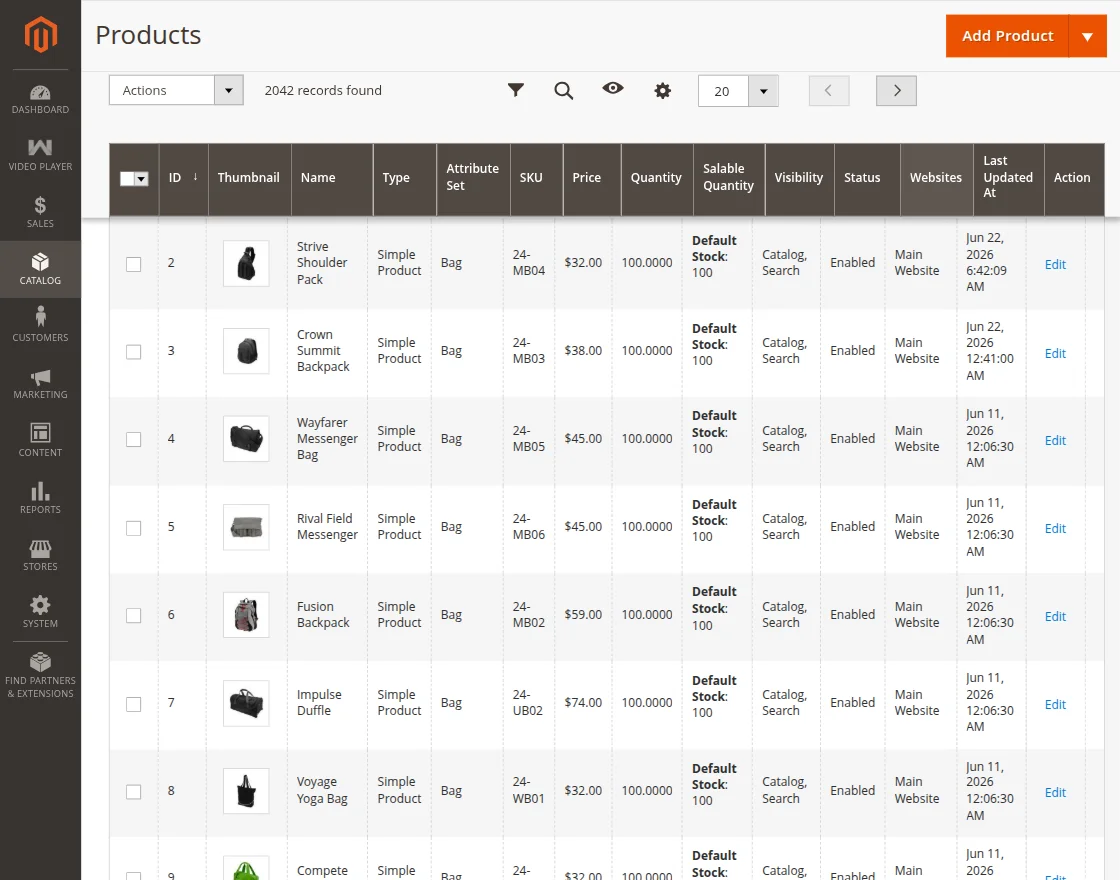The width and height of the screenshot is (1120, 880).
Task: Click the SKU cell 24-MB04
Action: coord(529,262)
